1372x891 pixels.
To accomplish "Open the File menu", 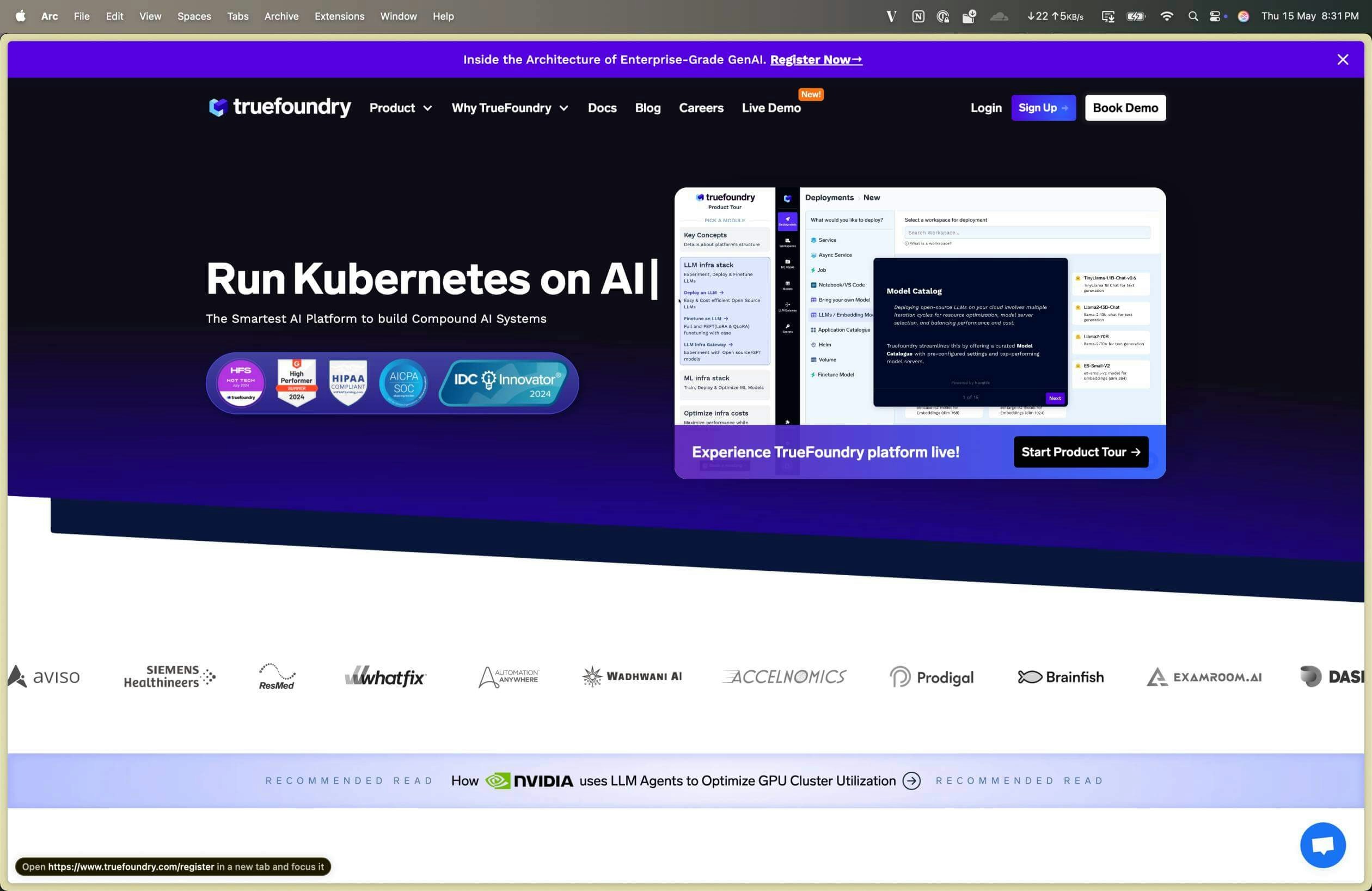I will point(81,16).
